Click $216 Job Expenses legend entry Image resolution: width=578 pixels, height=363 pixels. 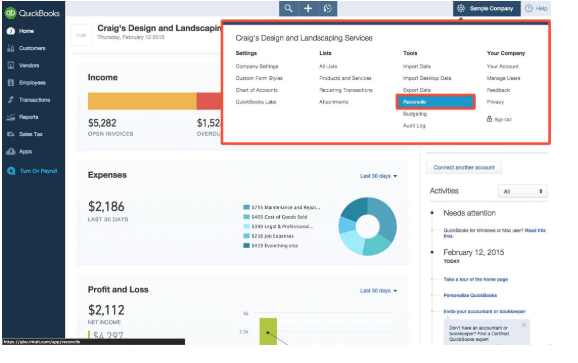(x=269, y=236)
